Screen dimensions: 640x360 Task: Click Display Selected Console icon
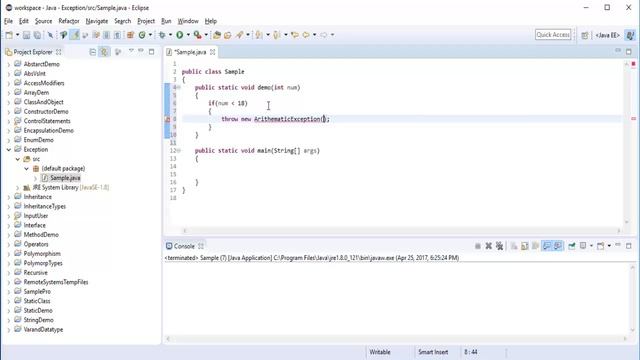coord(583,246)
